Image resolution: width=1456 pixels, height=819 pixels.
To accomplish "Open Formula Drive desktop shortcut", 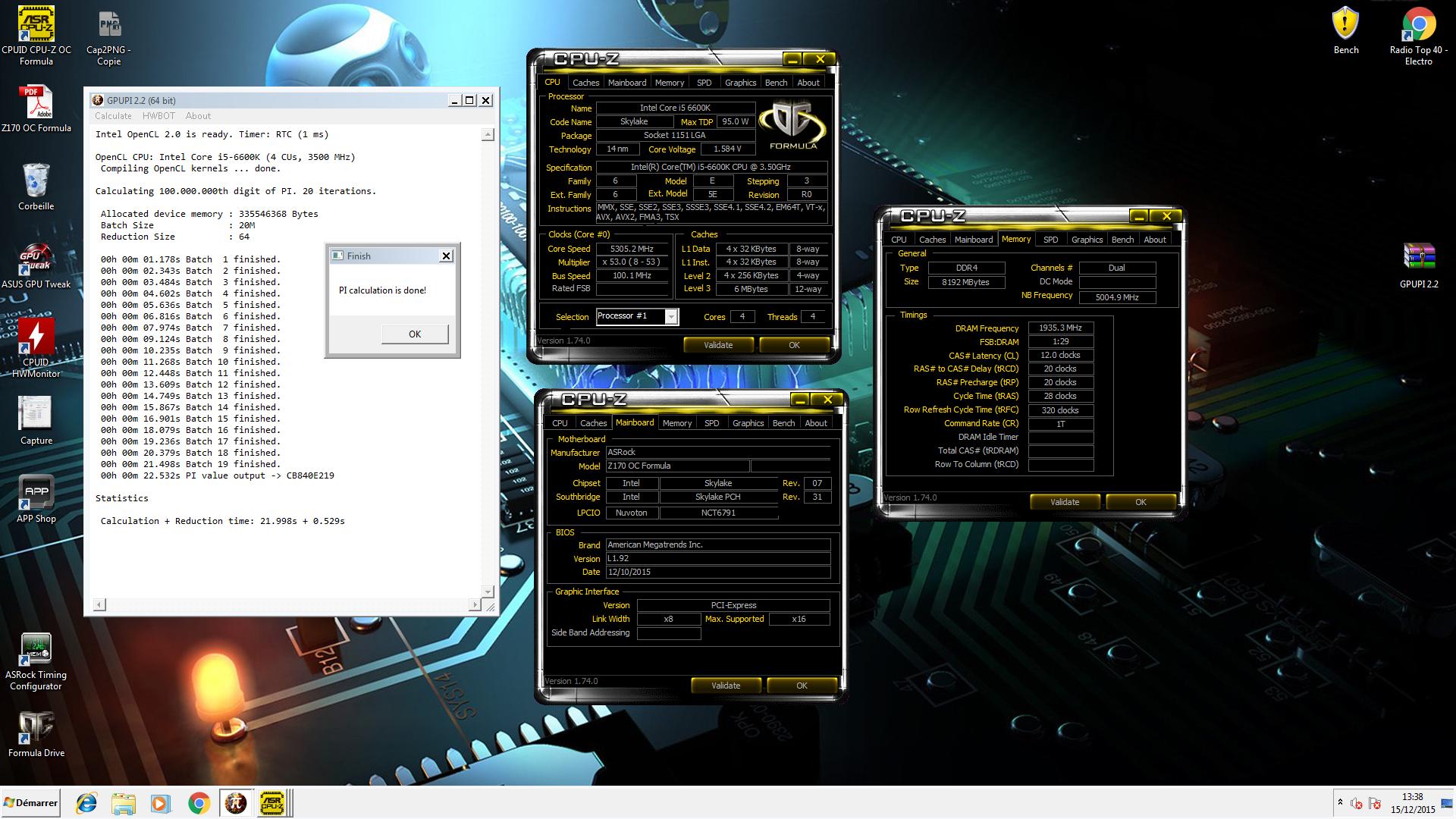I will click(36, 734).
